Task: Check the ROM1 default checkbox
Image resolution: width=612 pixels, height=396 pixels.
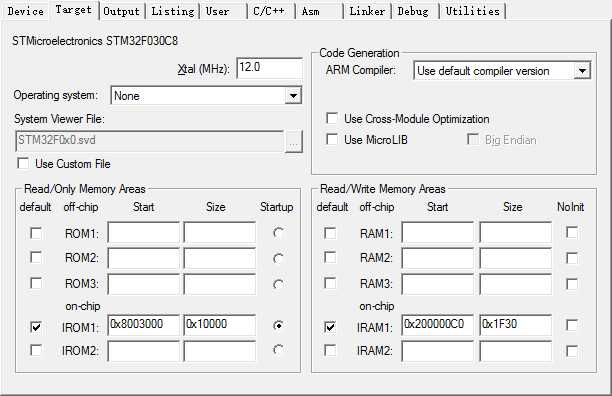Action: [36, 233]
